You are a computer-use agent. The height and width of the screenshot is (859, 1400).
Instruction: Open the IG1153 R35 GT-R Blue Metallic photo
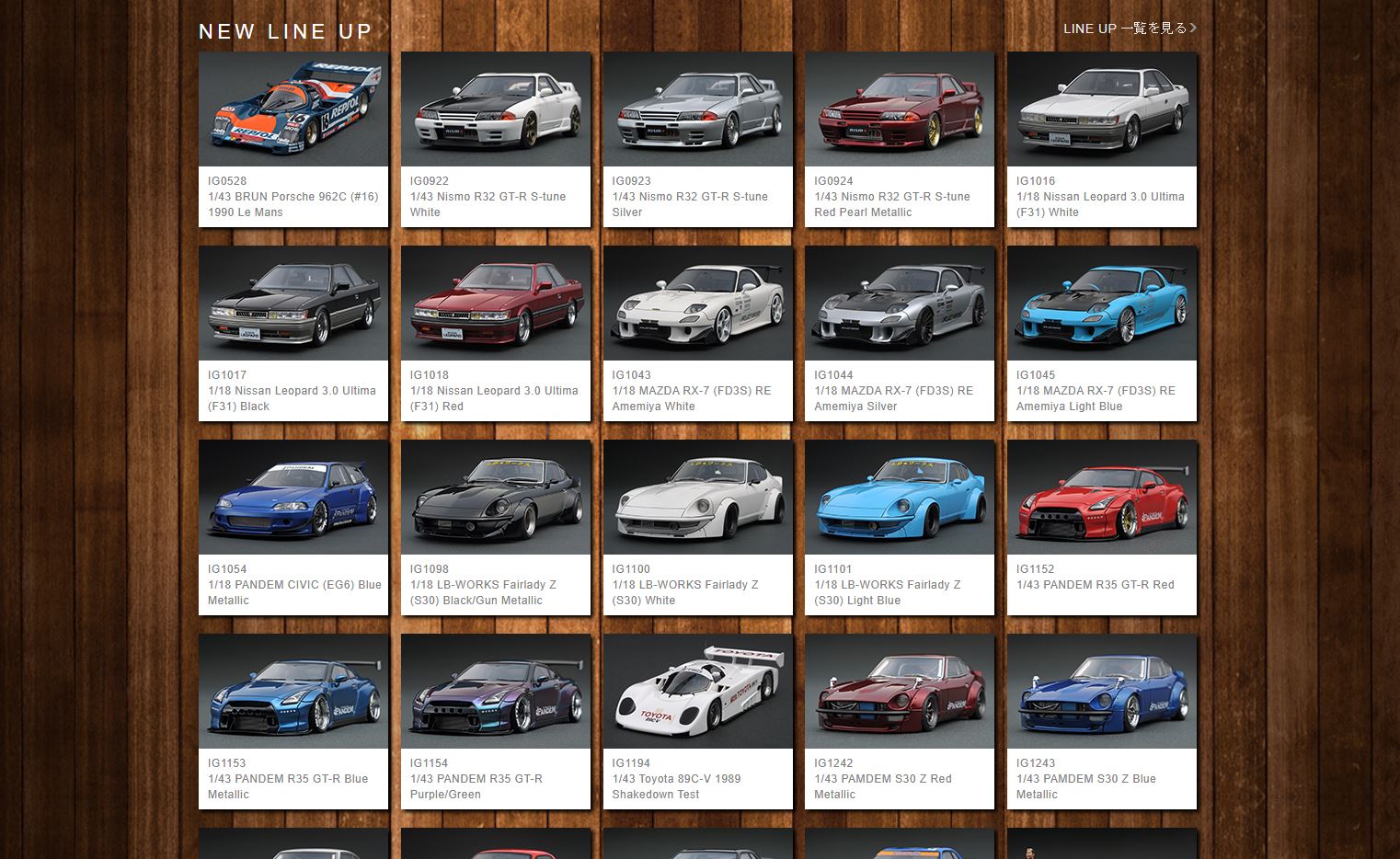tap(293, 692)
